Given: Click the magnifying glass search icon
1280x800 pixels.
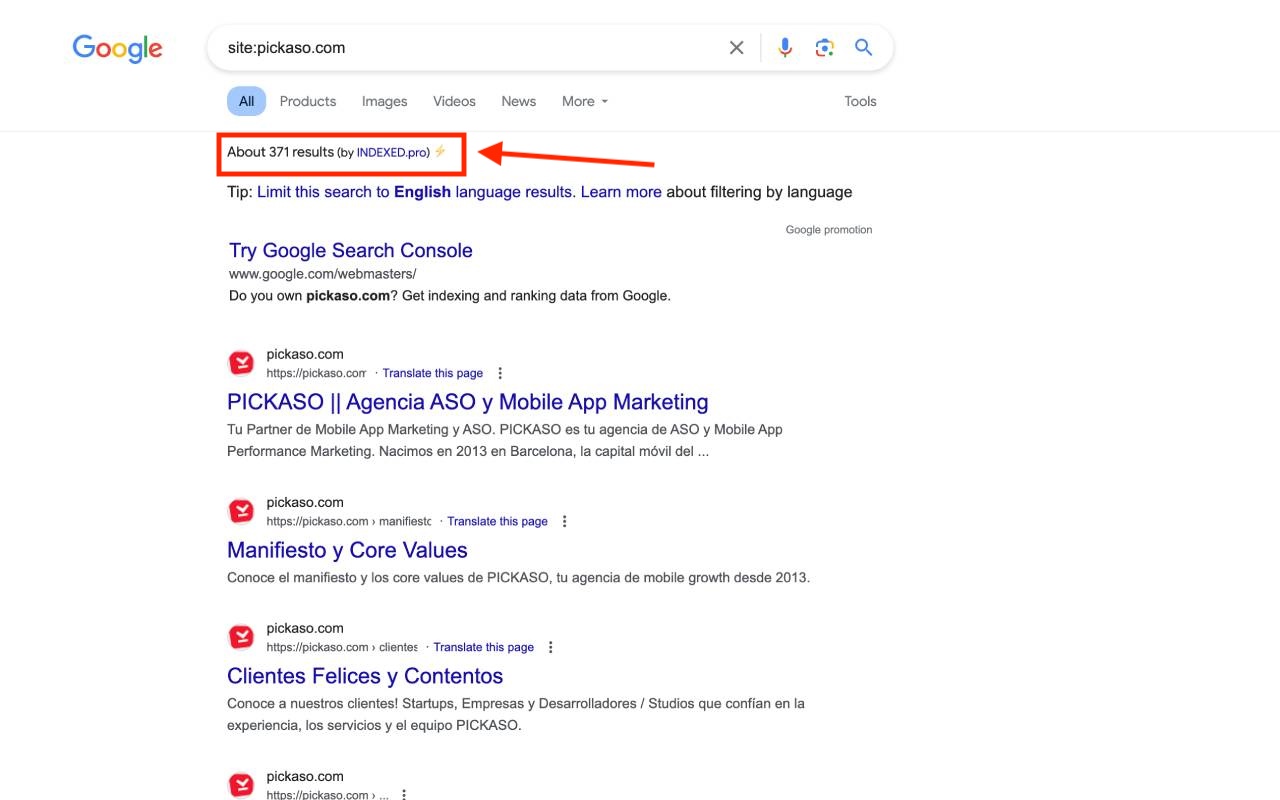Looking at the screenshot, I should point(864,48).
